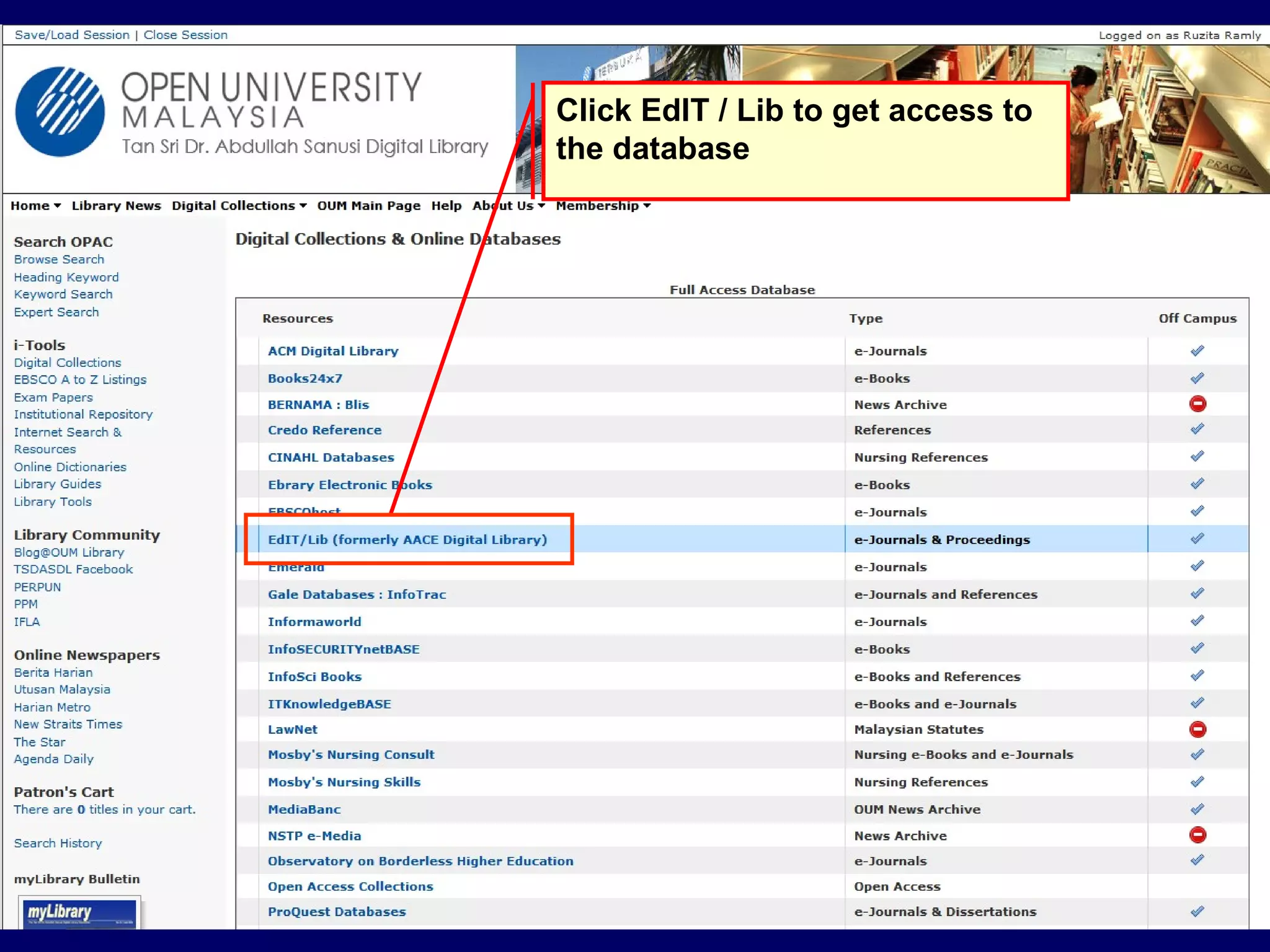Open the Library News menu item
Viewport: 1270px width, 952px height.
pyautogui.click(x=116, y=206)
